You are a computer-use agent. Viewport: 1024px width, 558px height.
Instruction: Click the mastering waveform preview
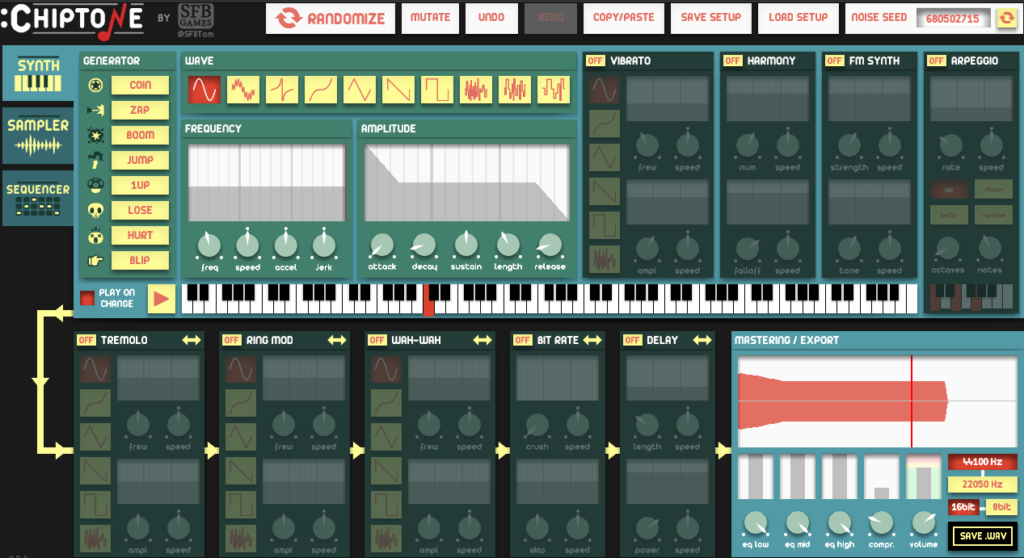[876, 401]
